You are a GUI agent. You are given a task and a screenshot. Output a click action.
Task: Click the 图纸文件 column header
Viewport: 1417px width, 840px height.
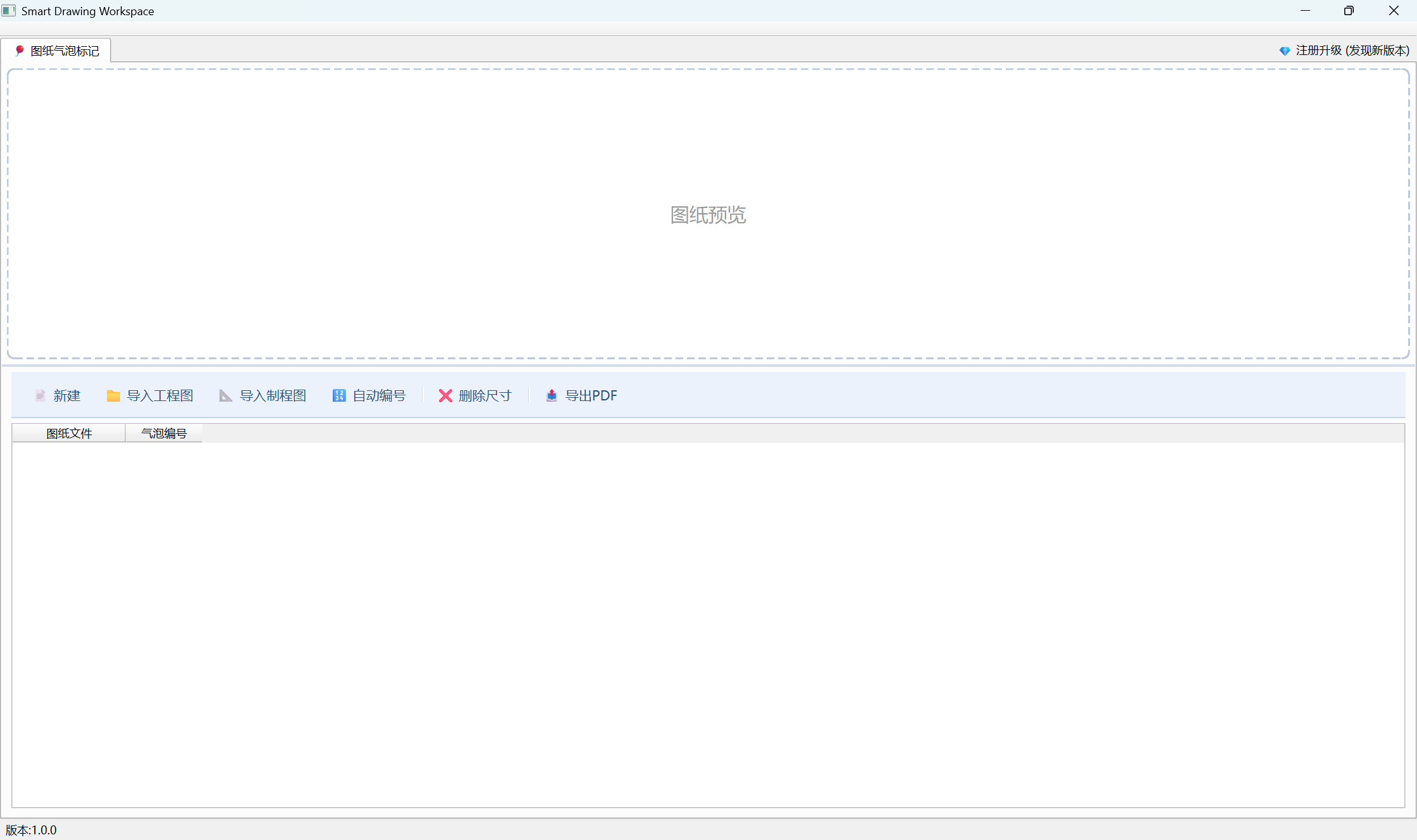69,433
